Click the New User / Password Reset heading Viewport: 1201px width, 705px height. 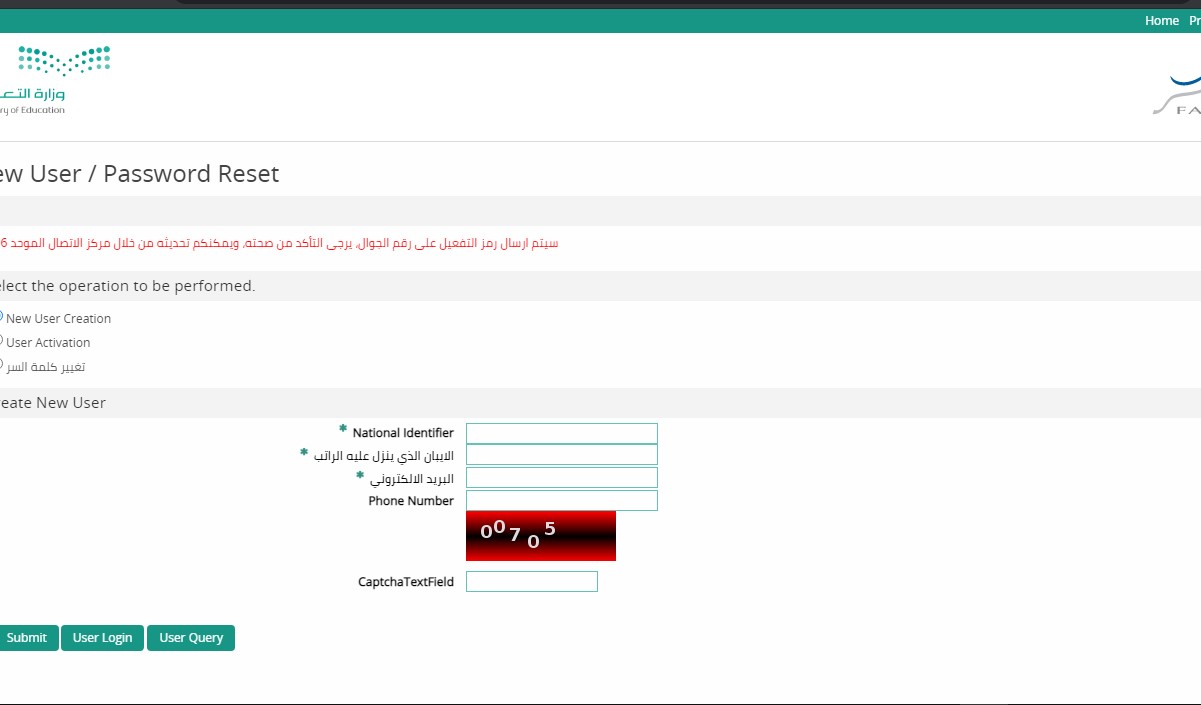(139, 174)
